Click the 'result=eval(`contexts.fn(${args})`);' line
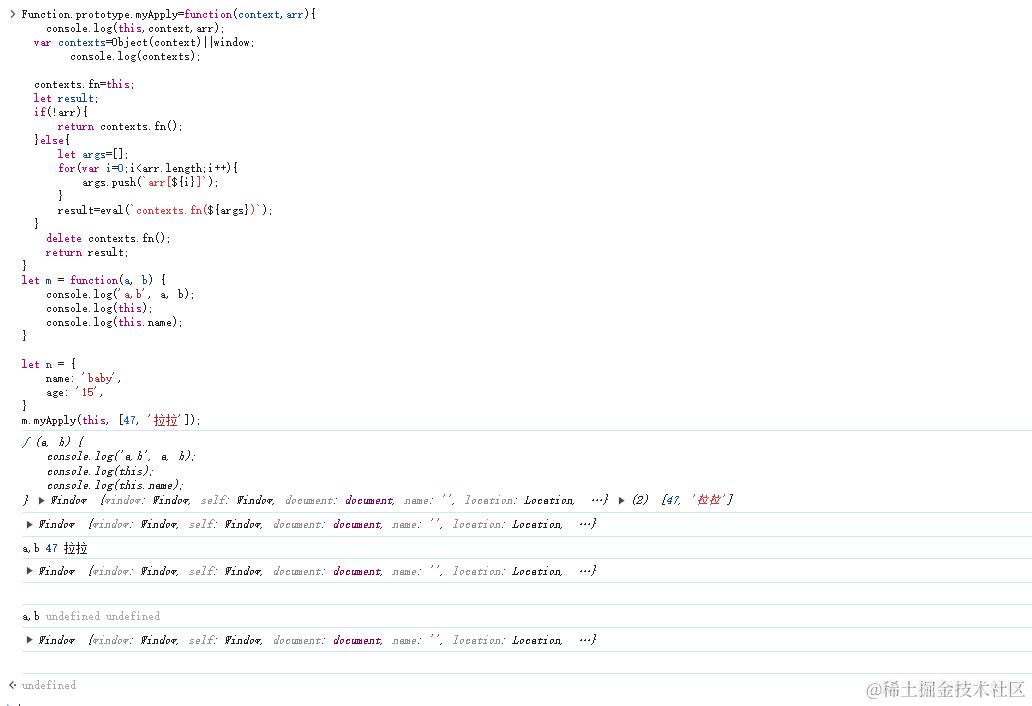Image resolution: width=1032 pixels, height=706 pixels. click(x=165, y=210)
